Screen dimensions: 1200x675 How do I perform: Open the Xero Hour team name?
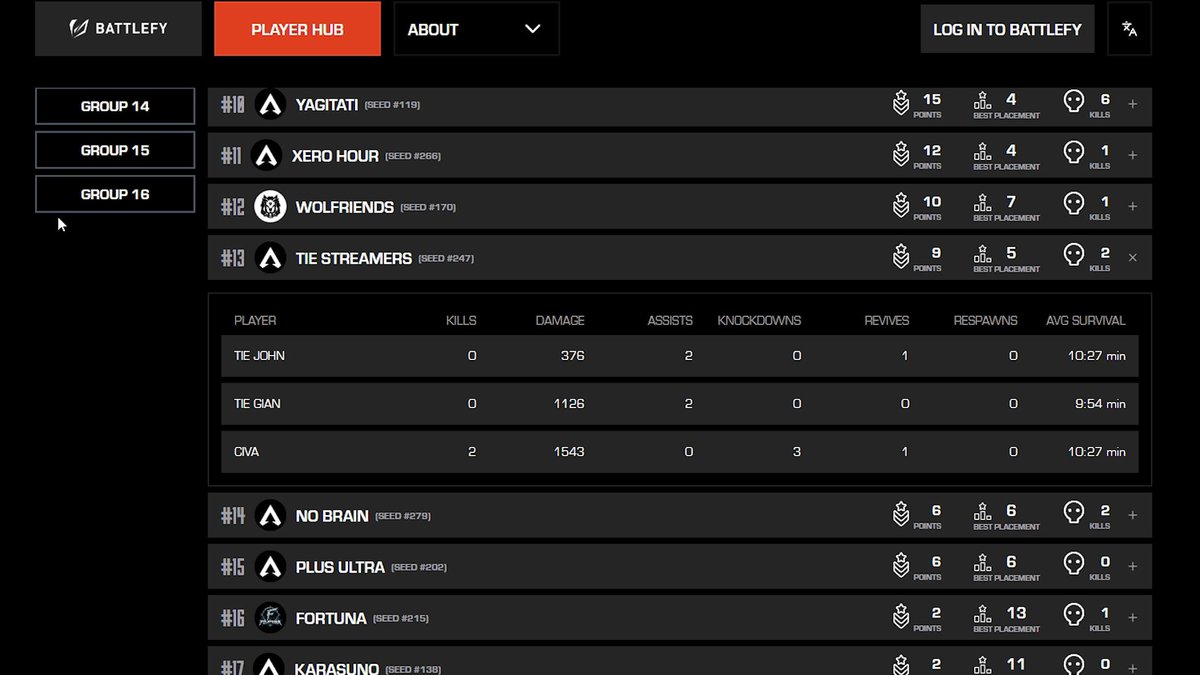click(335, 155)
